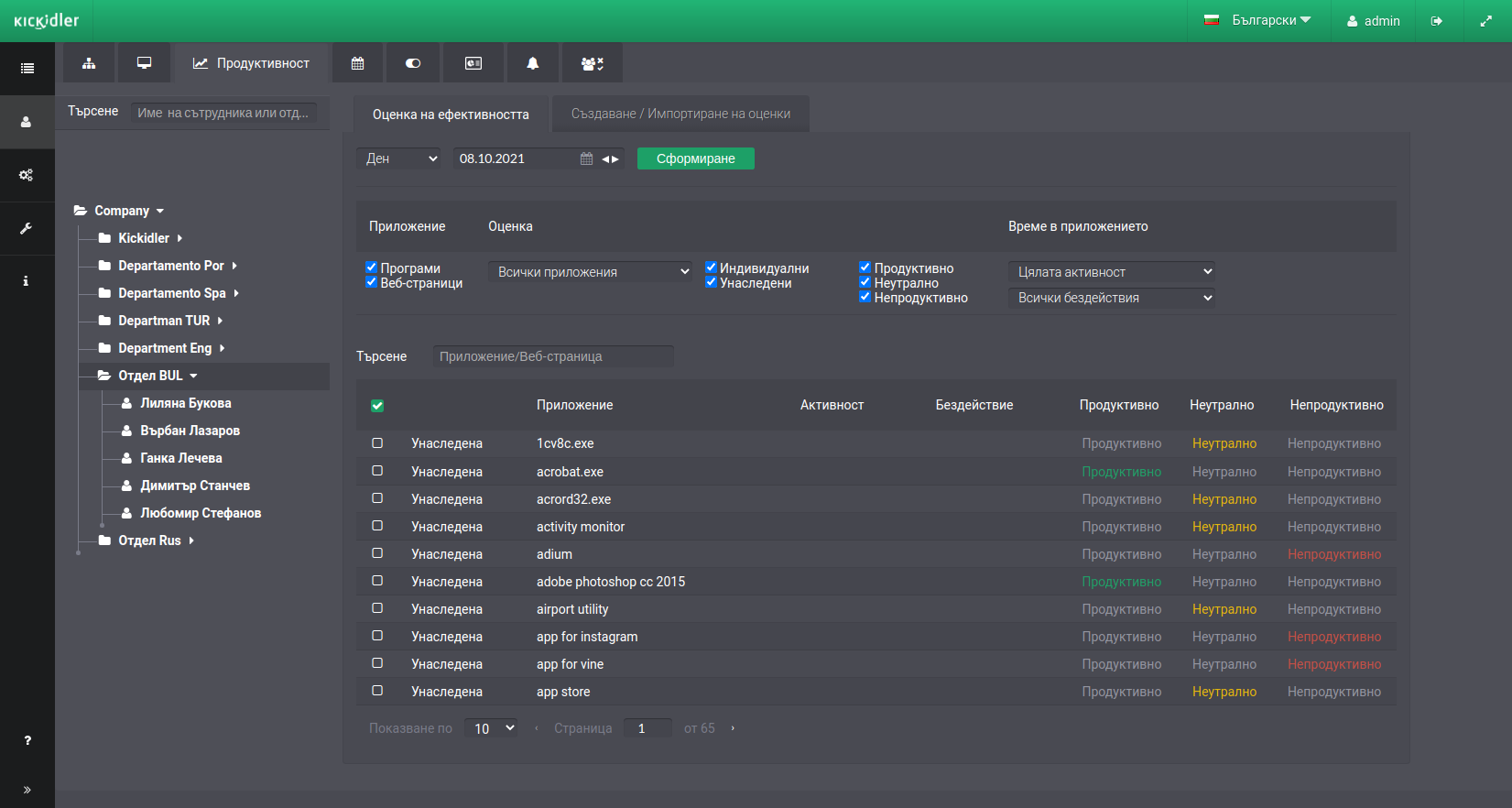Open the wrench tools sidebar icon

[x=27, y=228]
